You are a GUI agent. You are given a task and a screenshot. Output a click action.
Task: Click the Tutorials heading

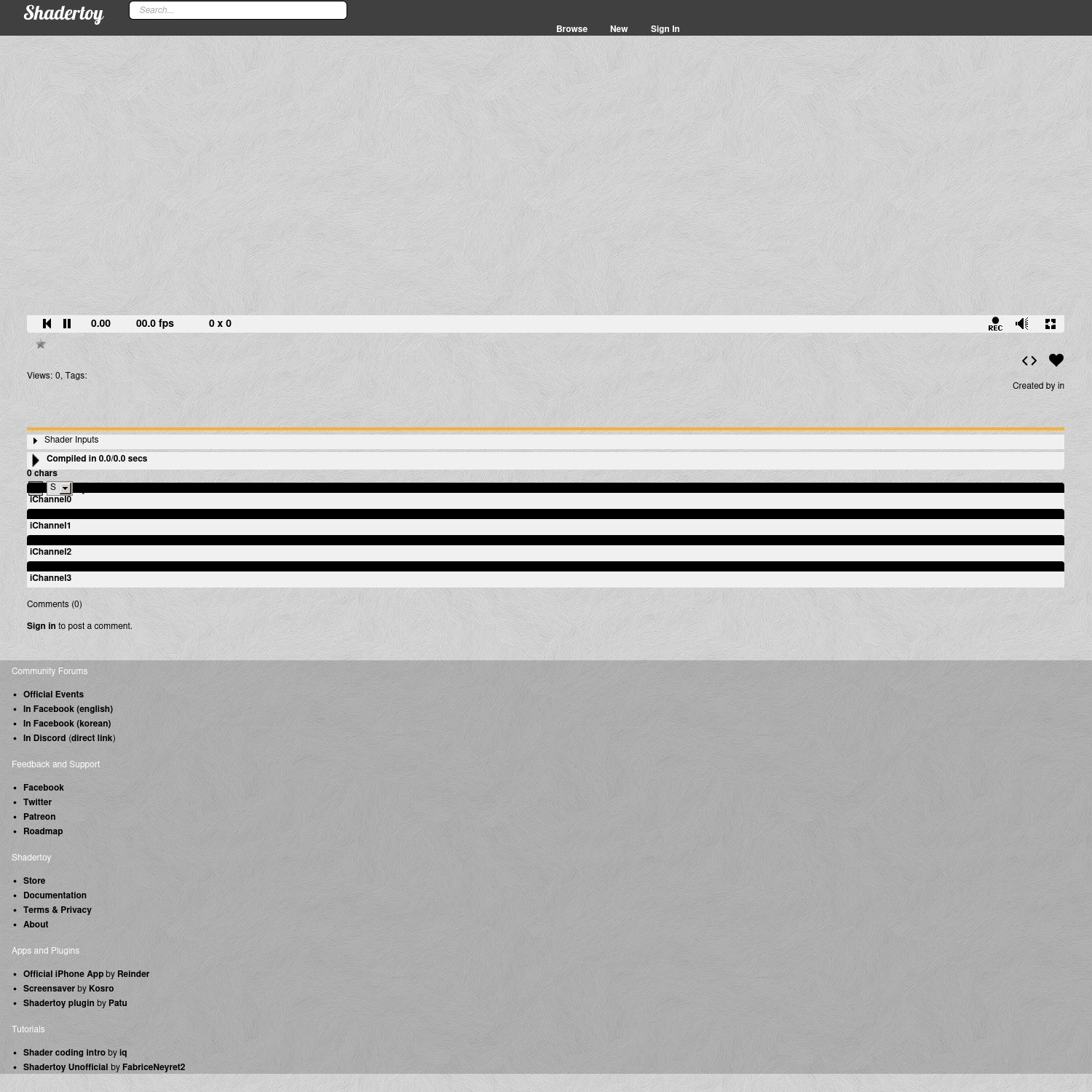[28, 1029]
